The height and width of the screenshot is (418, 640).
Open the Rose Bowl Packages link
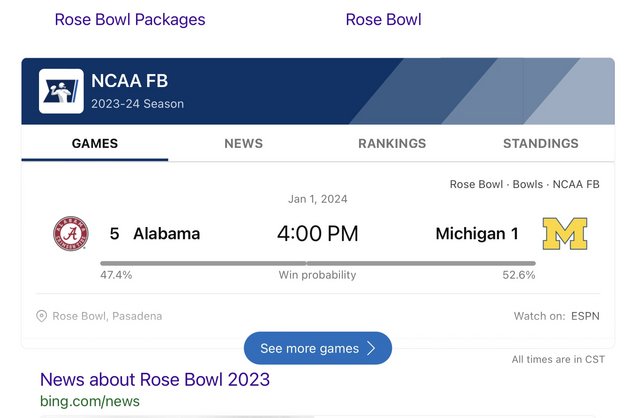click(130, 20)
